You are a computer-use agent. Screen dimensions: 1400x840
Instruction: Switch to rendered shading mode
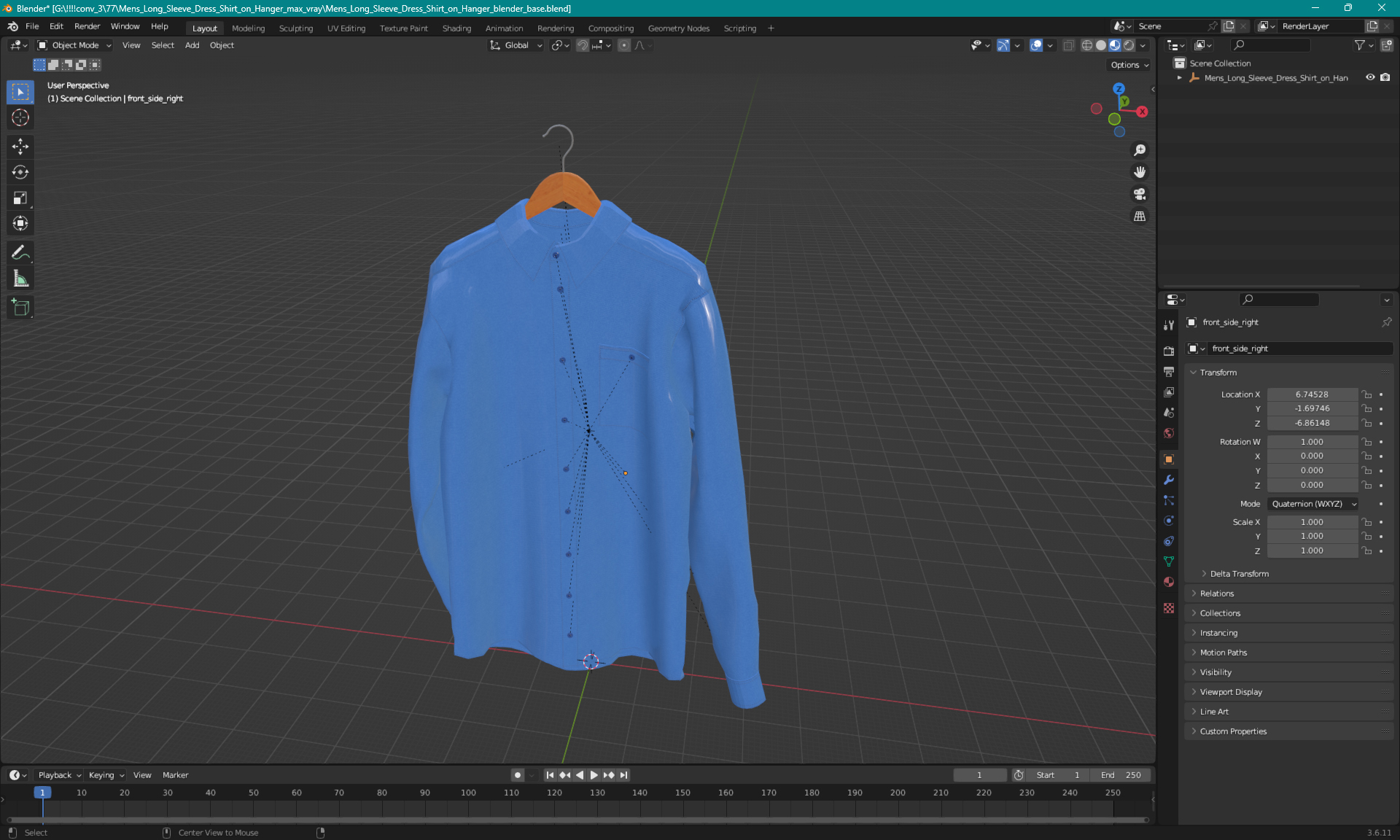[x=1129, y=45]
